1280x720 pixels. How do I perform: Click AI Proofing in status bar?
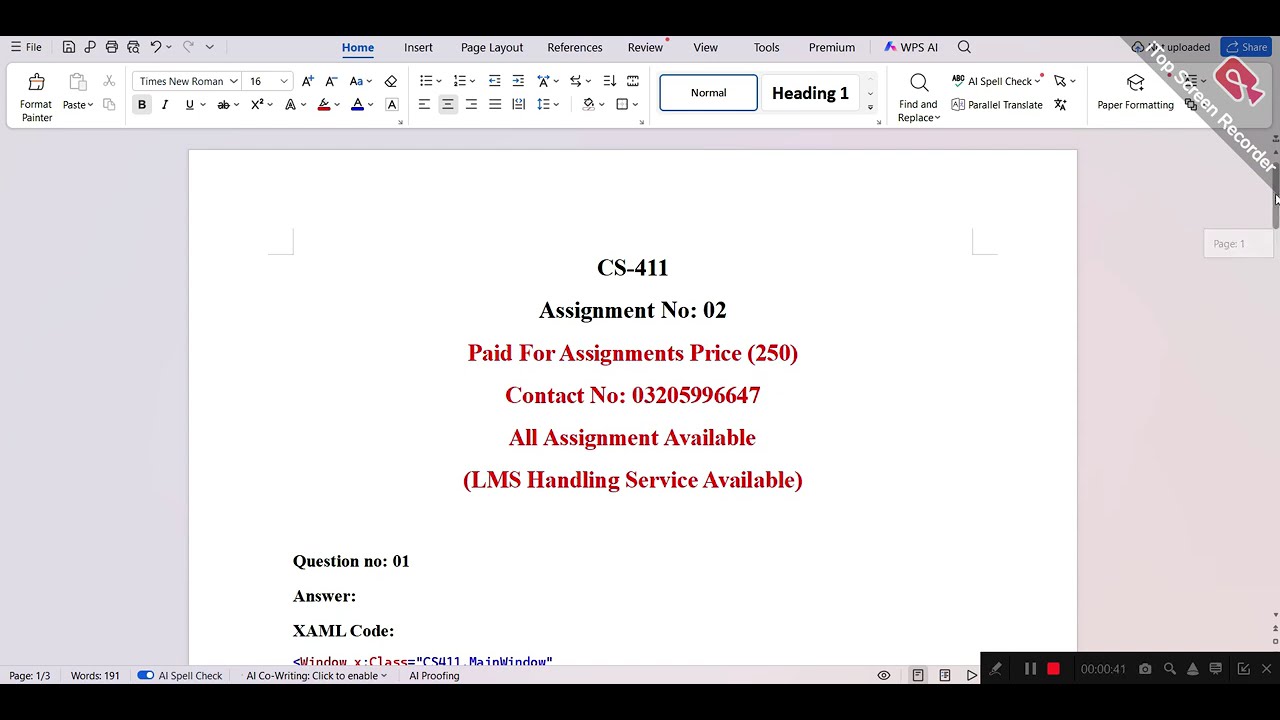click(434, 676)
